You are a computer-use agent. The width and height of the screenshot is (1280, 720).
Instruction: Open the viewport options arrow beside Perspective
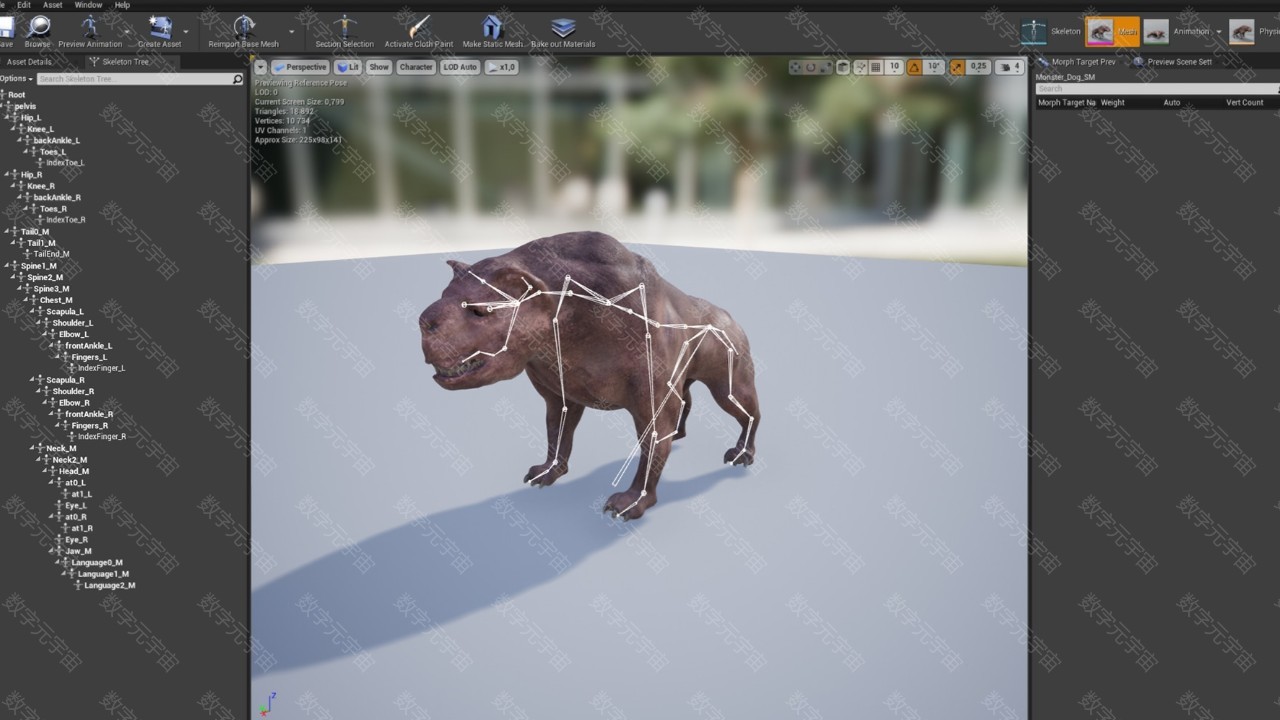[x=261, y=67]
